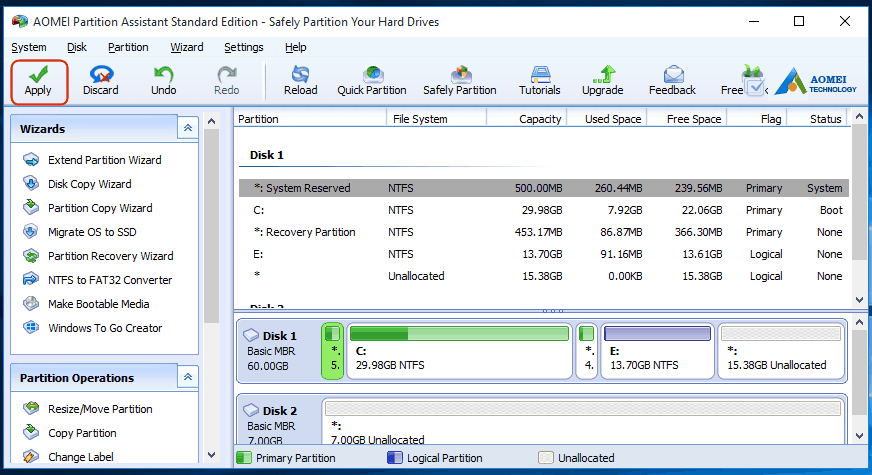
Task: Collapse the Wizards panel
Action: click(x=188, y=128)
